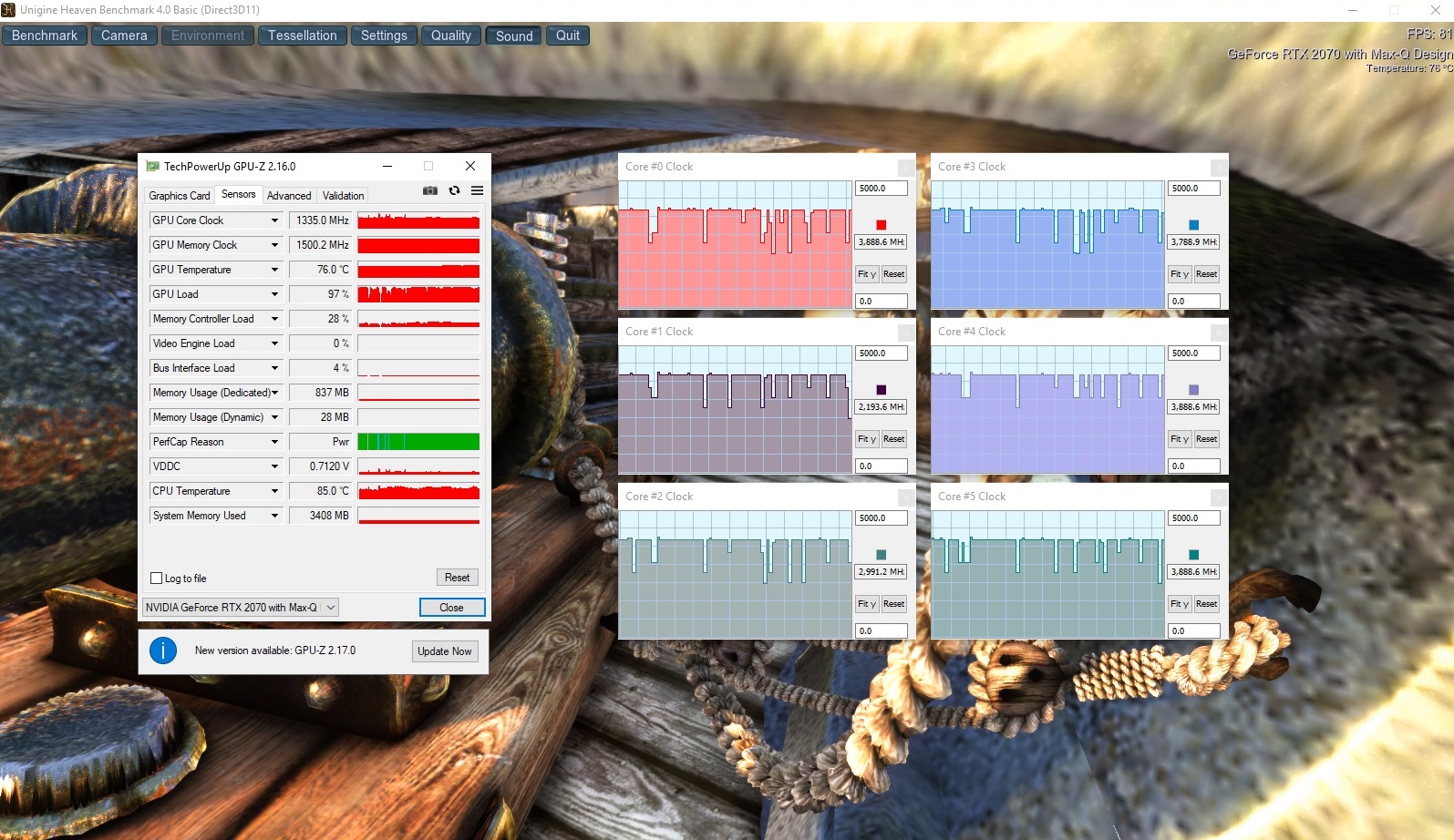Click Core #1 Clock dark purple swatch
The image size is (1454, 840).
point(882,390)
